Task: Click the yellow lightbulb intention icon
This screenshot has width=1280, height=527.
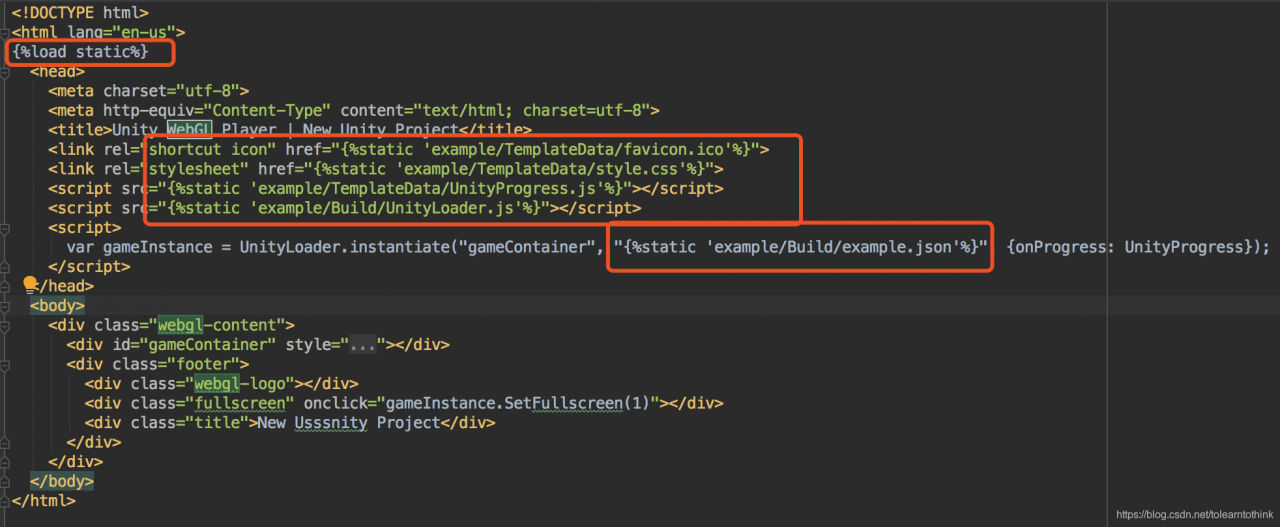Action: [30, 284]
